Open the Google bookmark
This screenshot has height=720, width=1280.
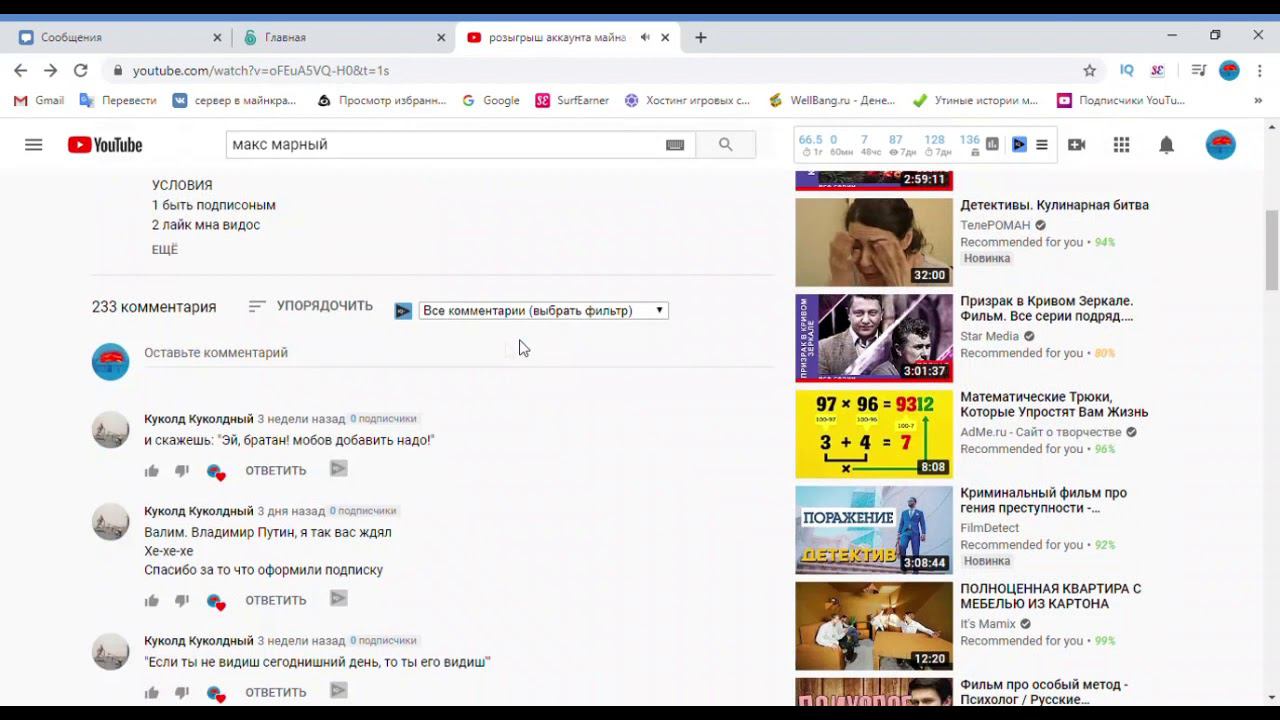pos(491,100)
